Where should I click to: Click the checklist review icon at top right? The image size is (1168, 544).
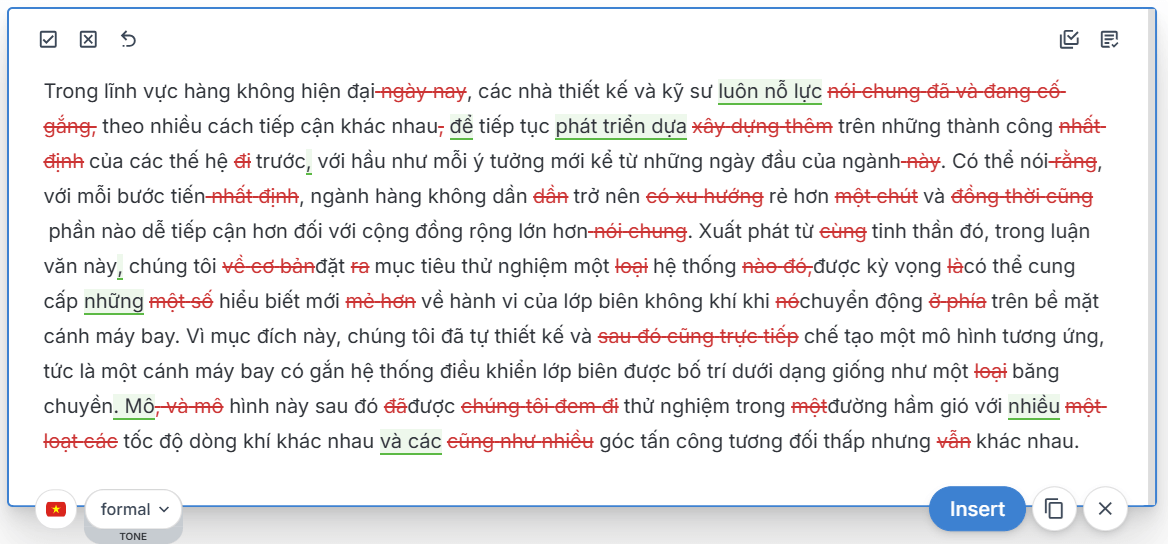1069,39
